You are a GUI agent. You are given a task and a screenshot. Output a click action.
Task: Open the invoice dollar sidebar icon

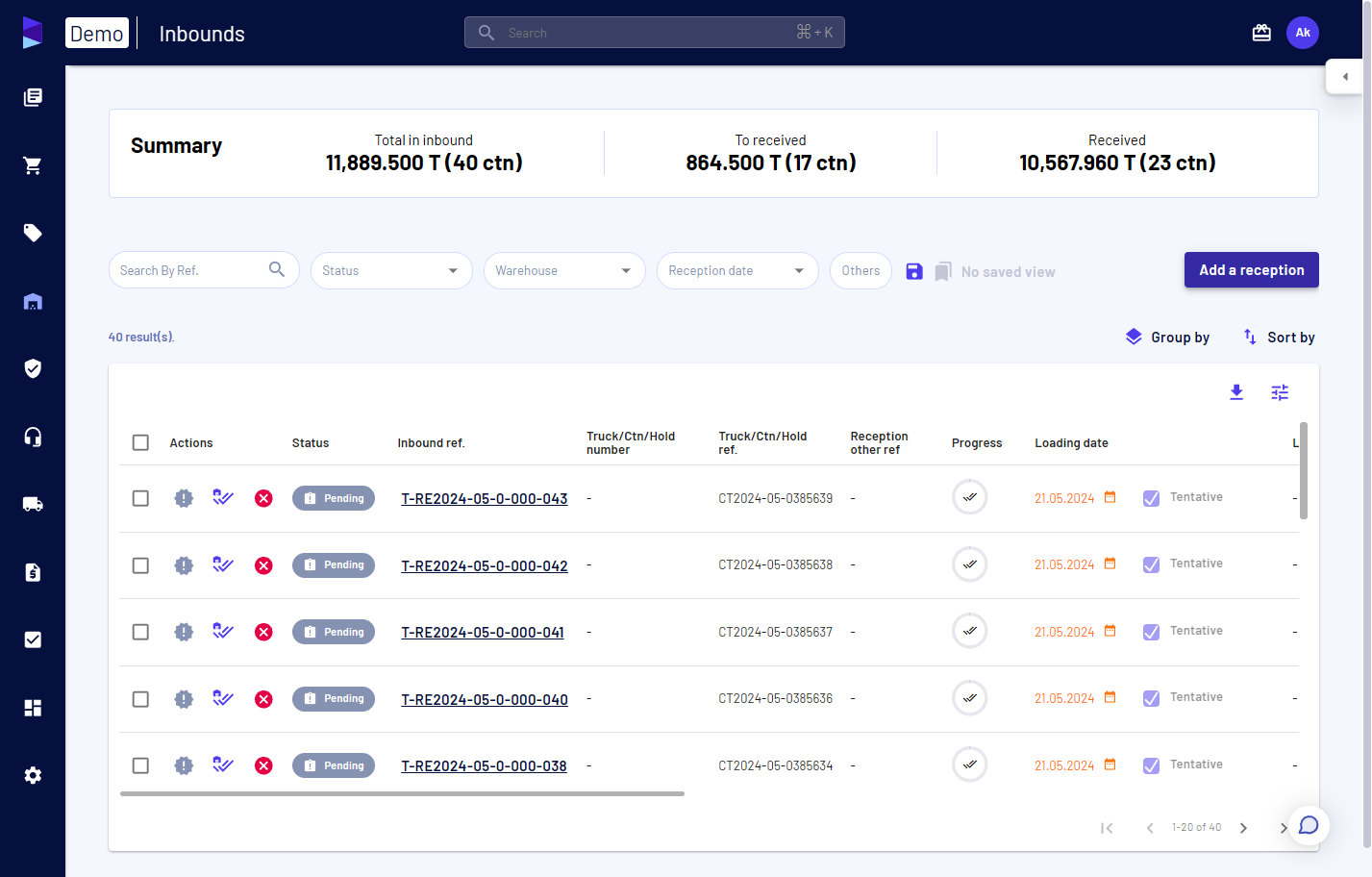pos(33,572)
